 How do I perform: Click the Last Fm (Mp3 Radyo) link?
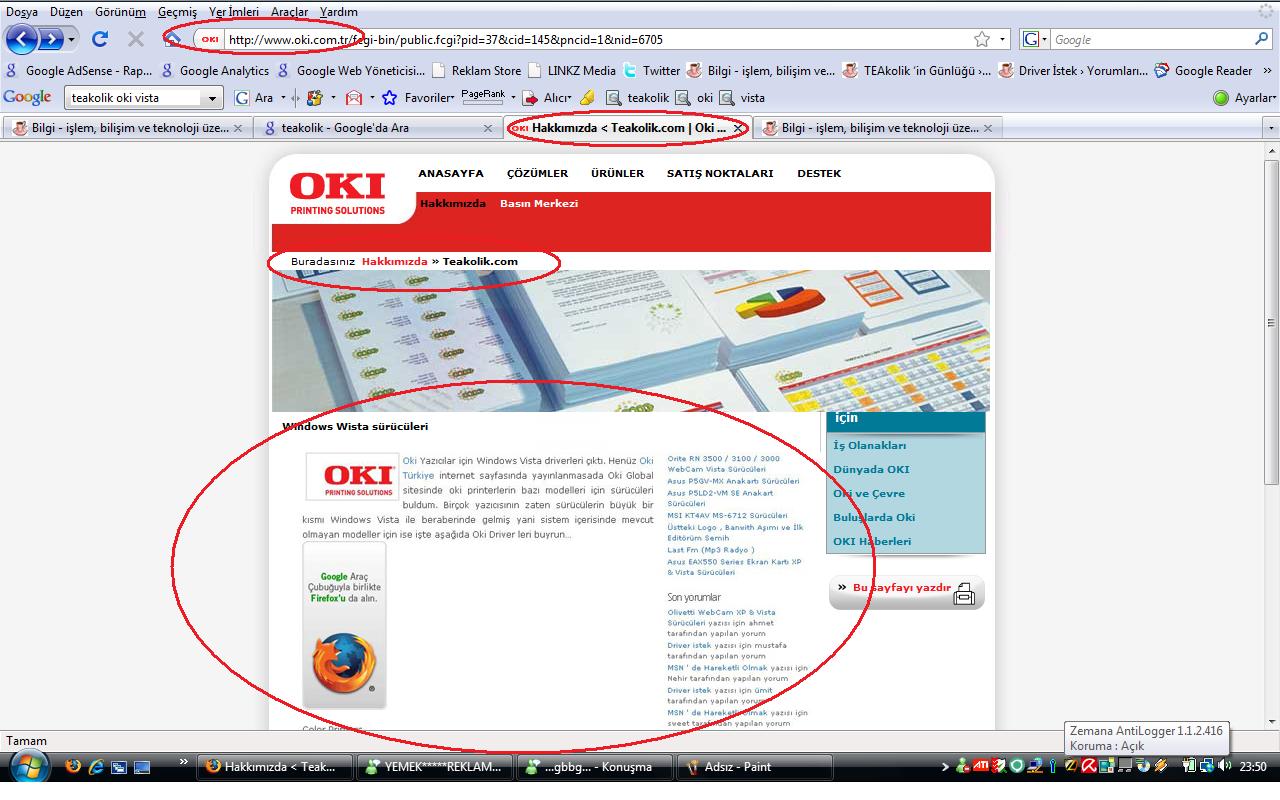coord(711,550)
